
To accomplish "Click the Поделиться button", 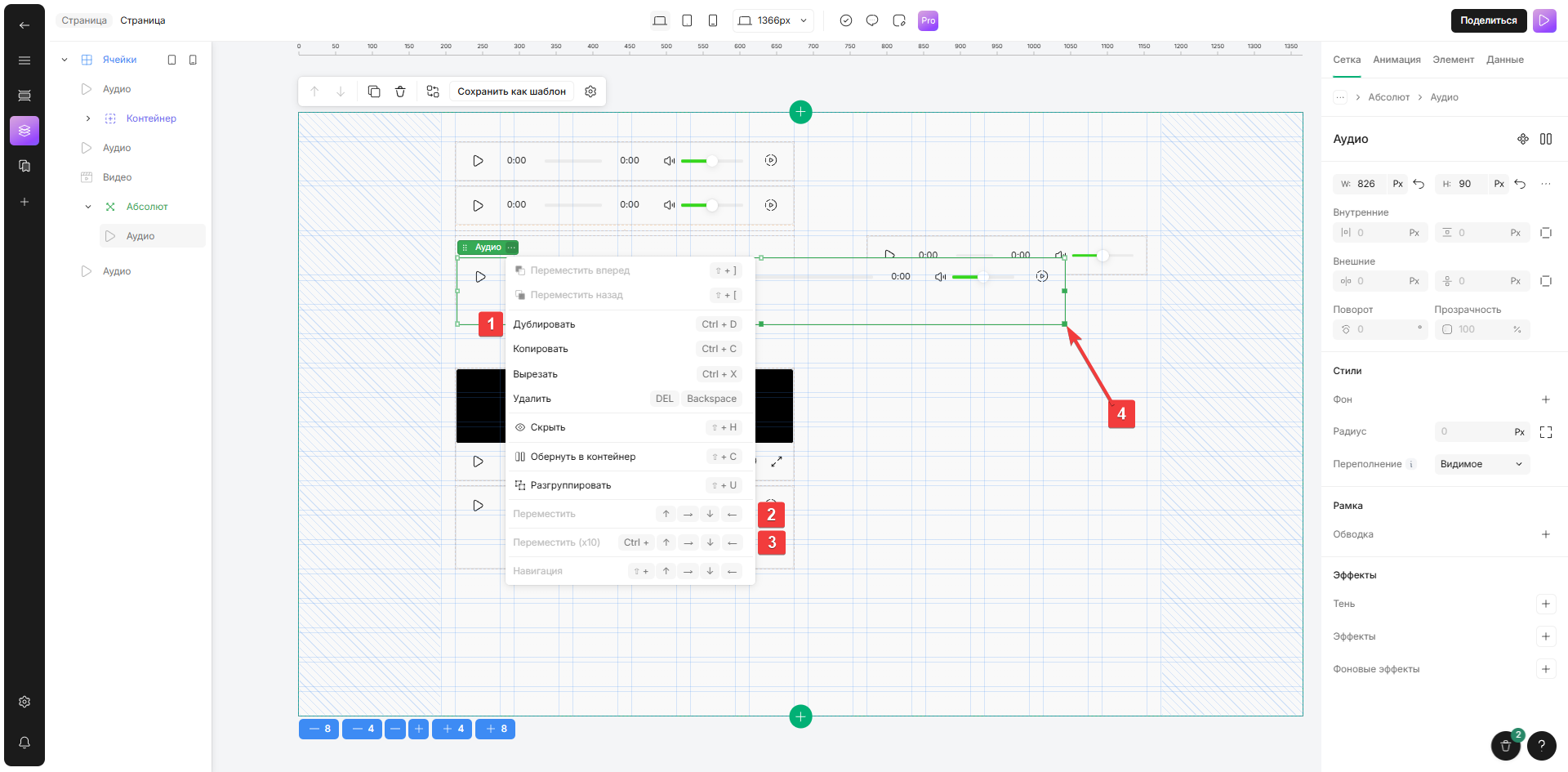I will click(x=1488, y=20).
